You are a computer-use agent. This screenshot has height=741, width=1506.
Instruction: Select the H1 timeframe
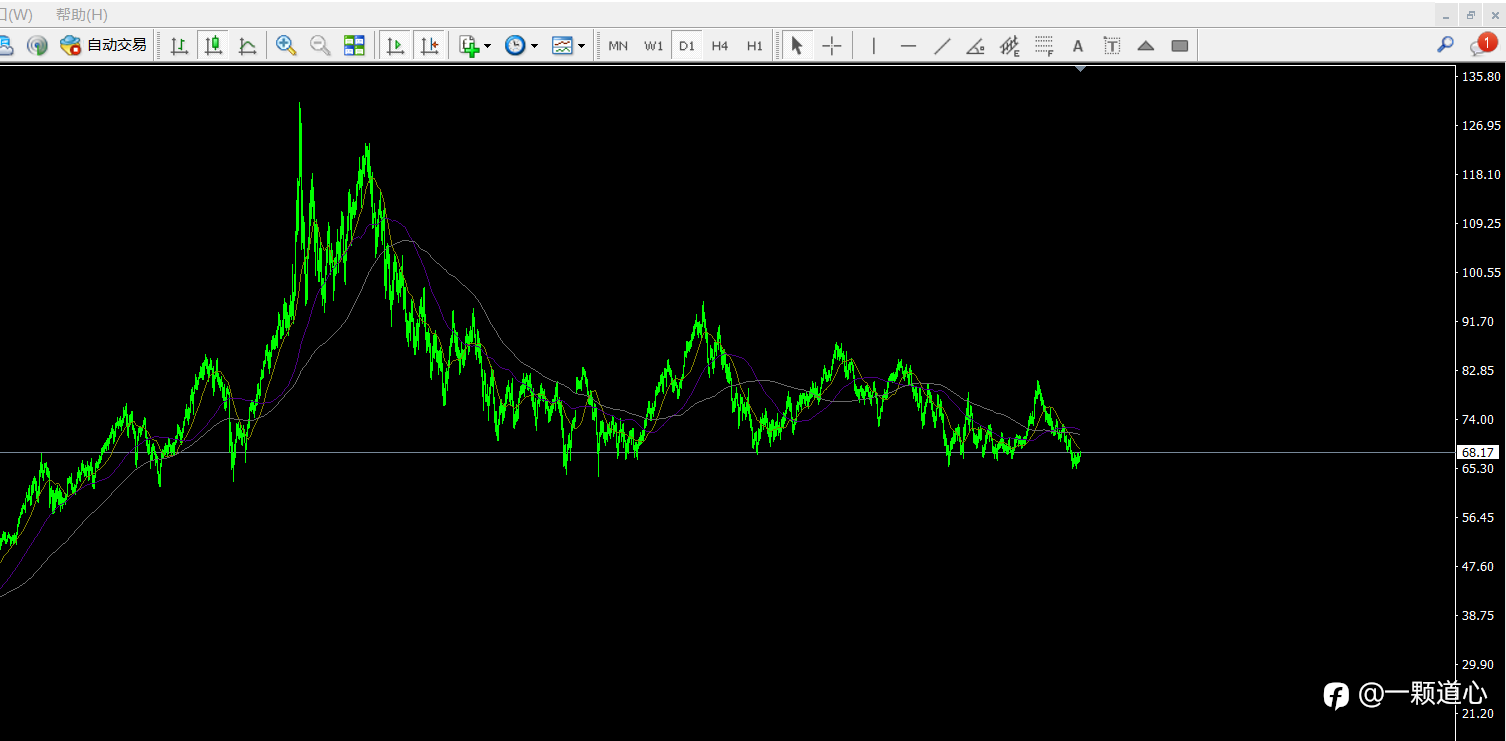click(754, 46)
